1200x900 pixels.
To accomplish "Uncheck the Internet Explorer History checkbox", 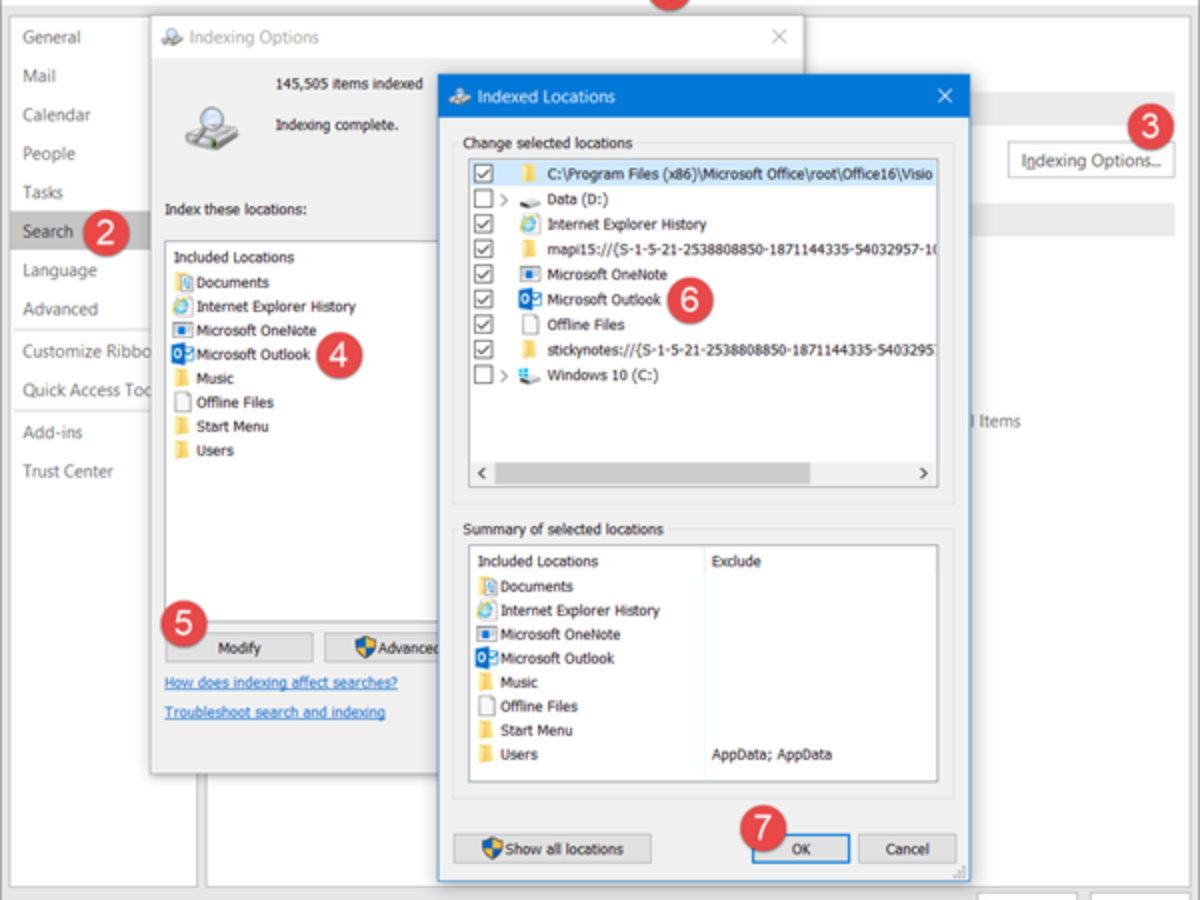I will pyautogui.click(x=484, y=224).
